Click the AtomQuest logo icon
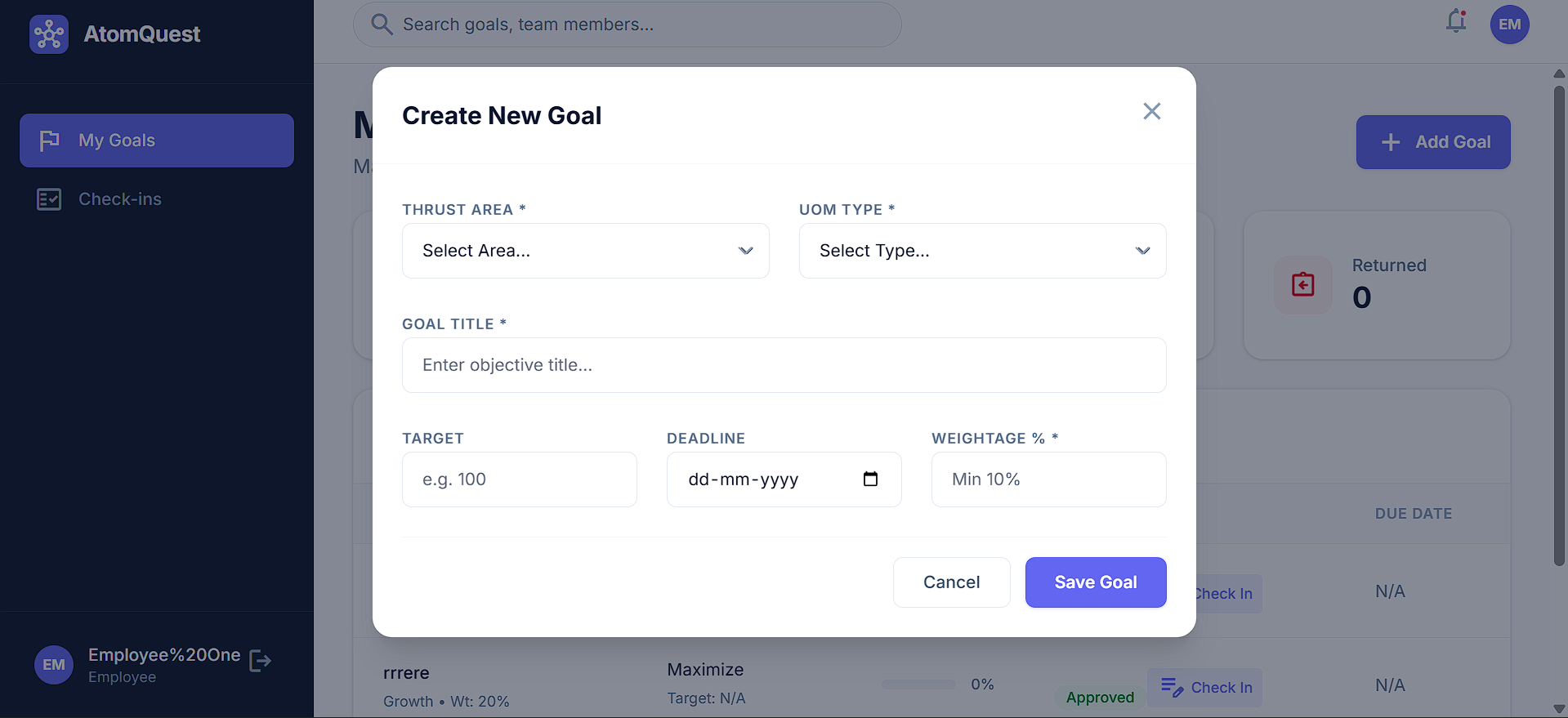 click(49, 34)
